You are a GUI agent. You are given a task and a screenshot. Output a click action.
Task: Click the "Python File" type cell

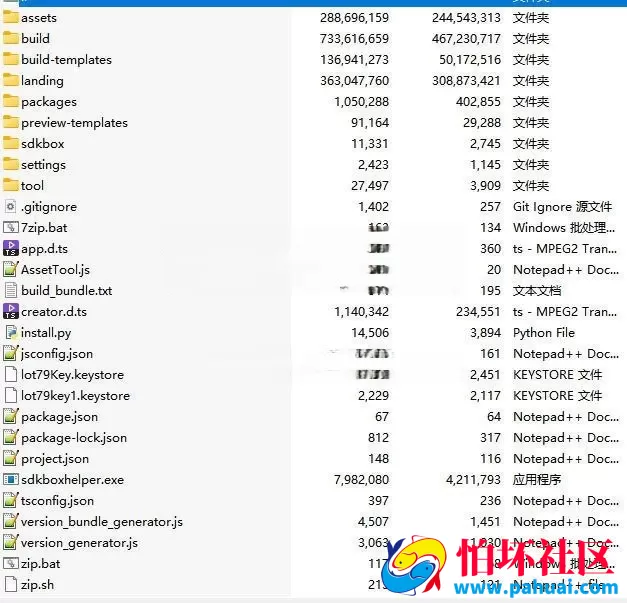pos(544,333)
